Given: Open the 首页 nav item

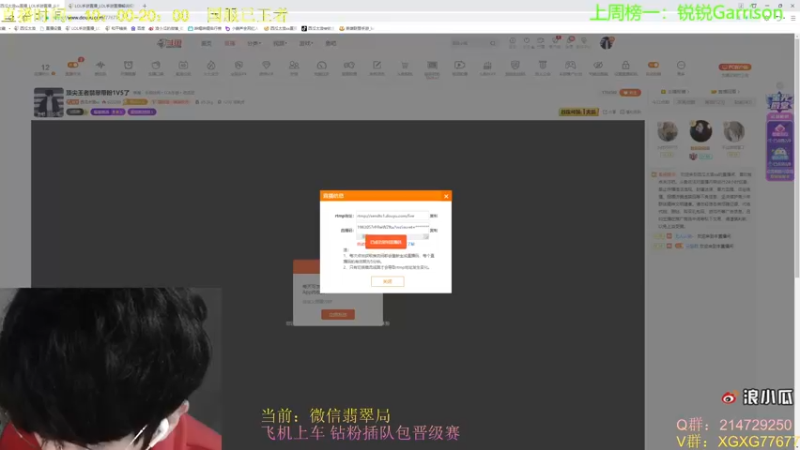Looking at the screenshot, I should [x=206, y=43].
